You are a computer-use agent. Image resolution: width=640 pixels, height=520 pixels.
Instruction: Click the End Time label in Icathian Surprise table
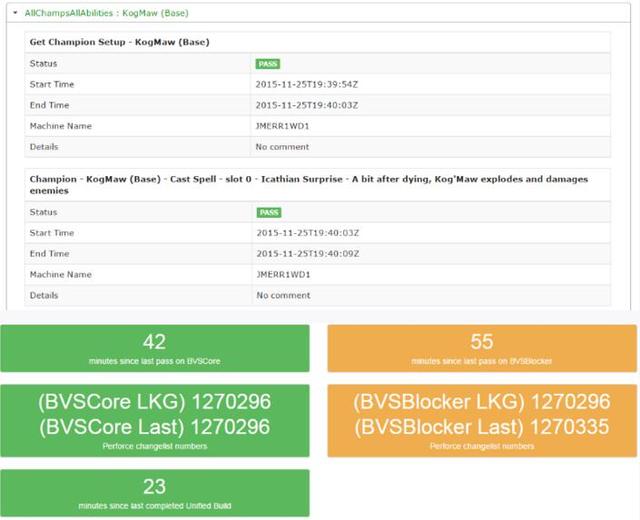49,254
